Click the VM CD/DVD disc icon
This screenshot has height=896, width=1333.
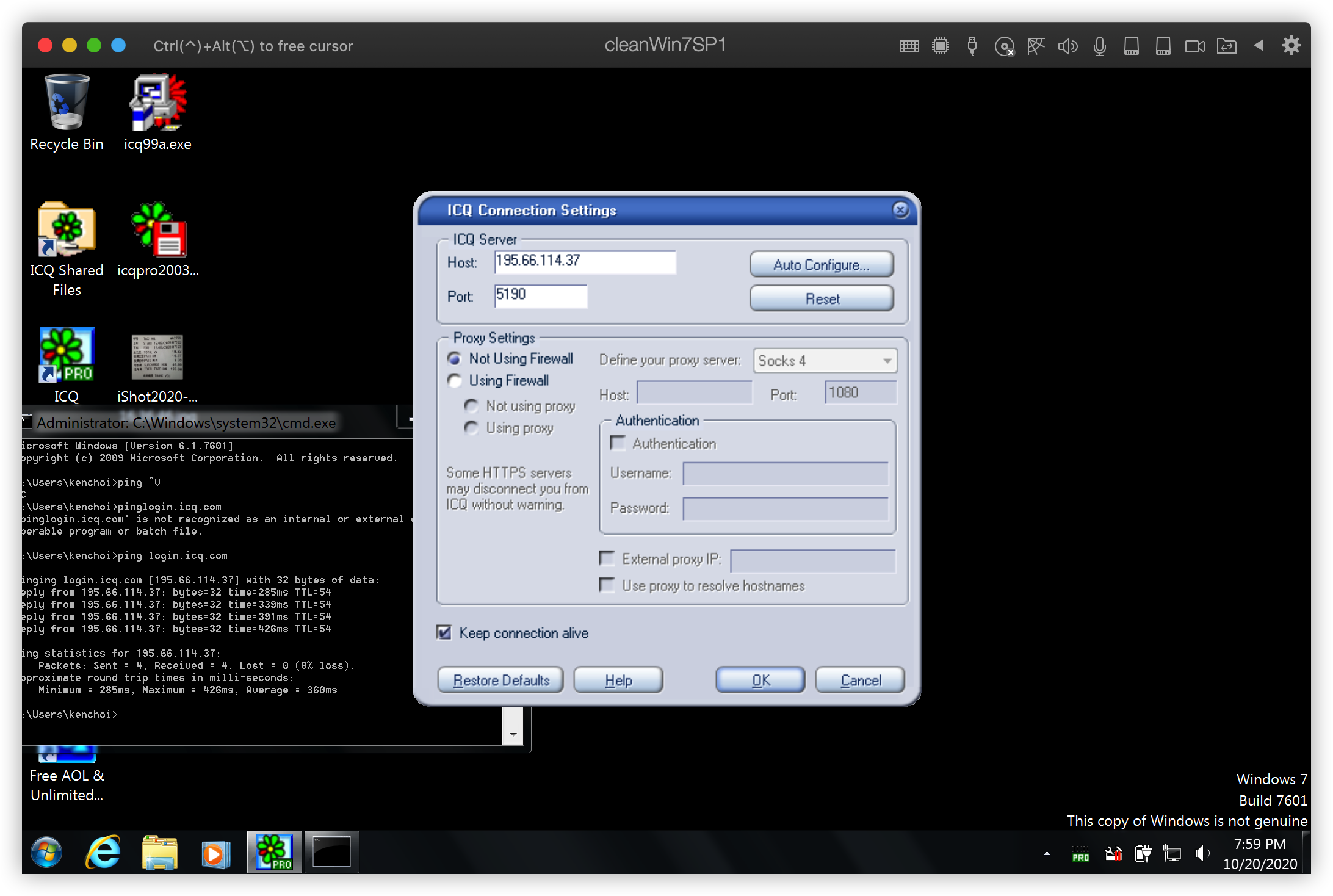(x=1004, y=46)
